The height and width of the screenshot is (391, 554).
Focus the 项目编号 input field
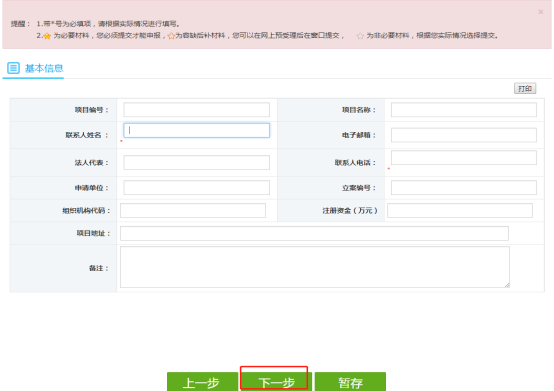pyautogui.click(x=196, y=109)
